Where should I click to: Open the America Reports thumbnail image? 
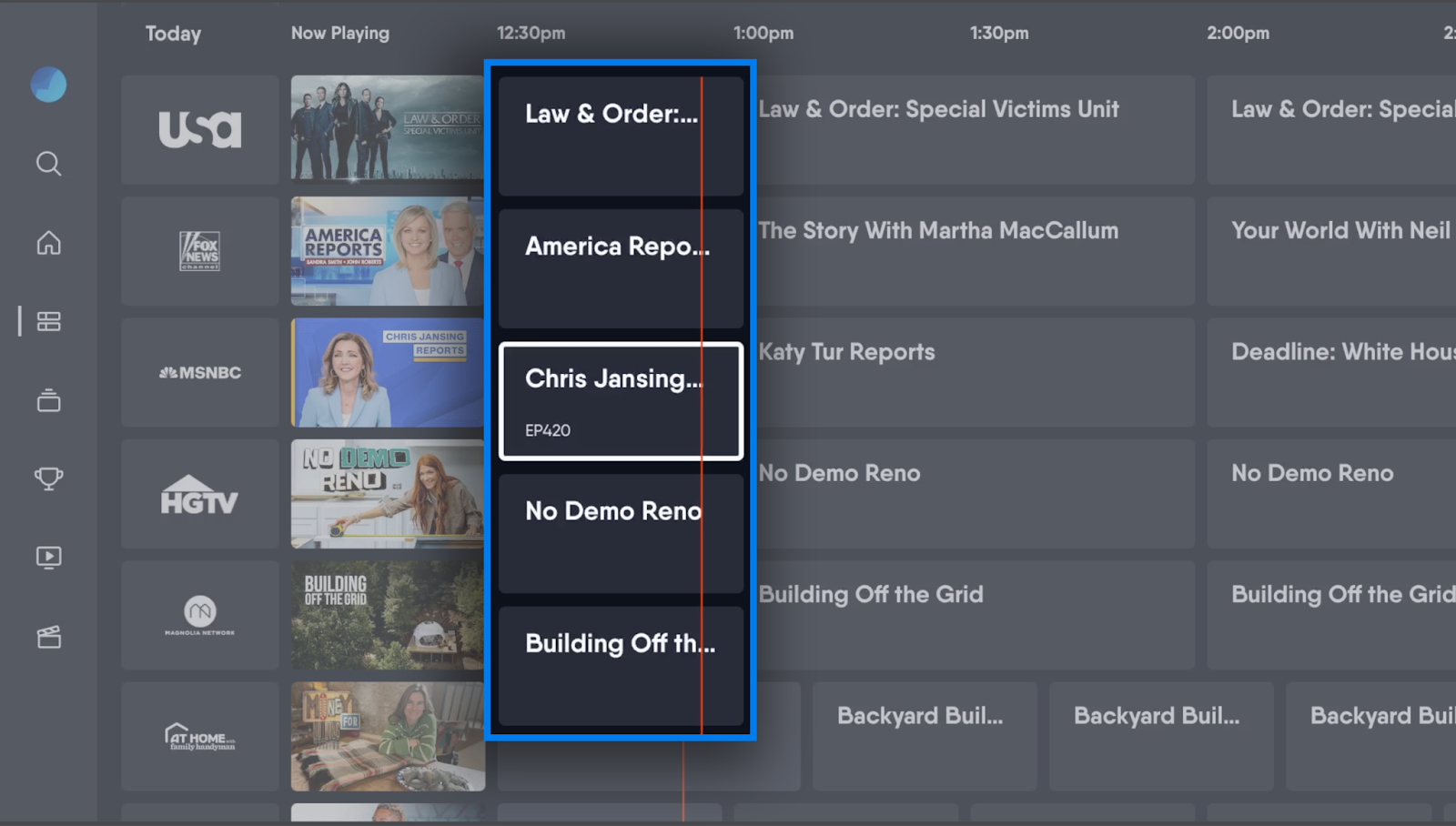tap(387, 251)
